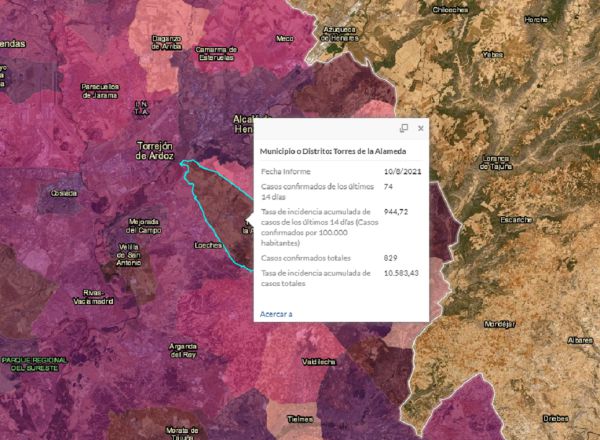Click the Loranca de Tajuña label
The height and width of the screenshot is (440, 600).
tap(496, 163)
